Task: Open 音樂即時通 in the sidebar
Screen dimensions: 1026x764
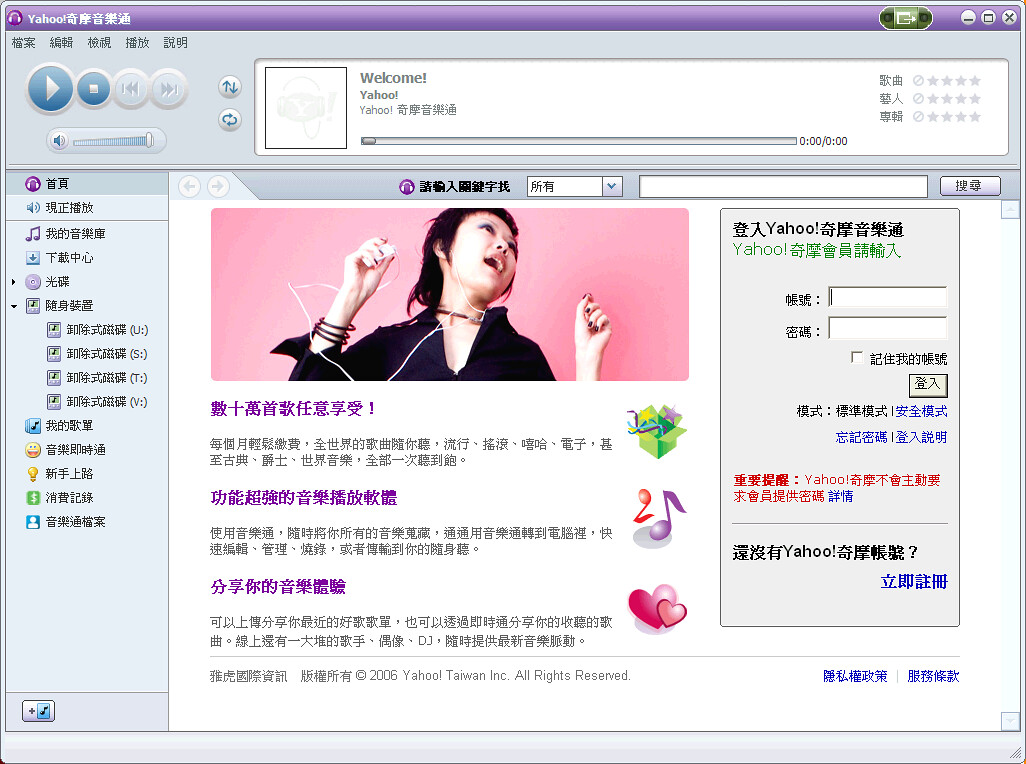Action: (x=75, y=450)
